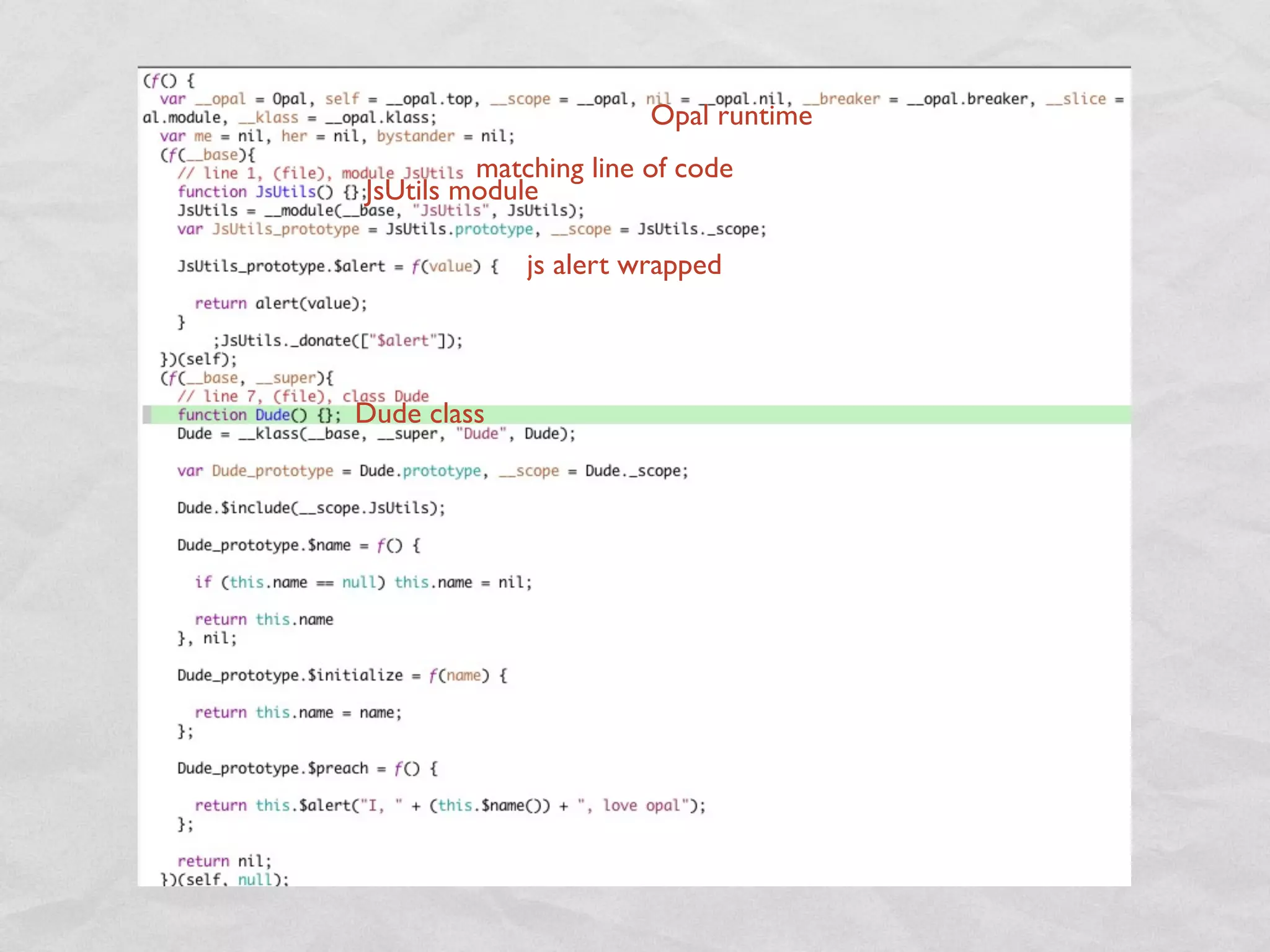Click the highlighted 'function Dude() {};' line
This screenshot has width=1270, height=952.
click(637, 415)
